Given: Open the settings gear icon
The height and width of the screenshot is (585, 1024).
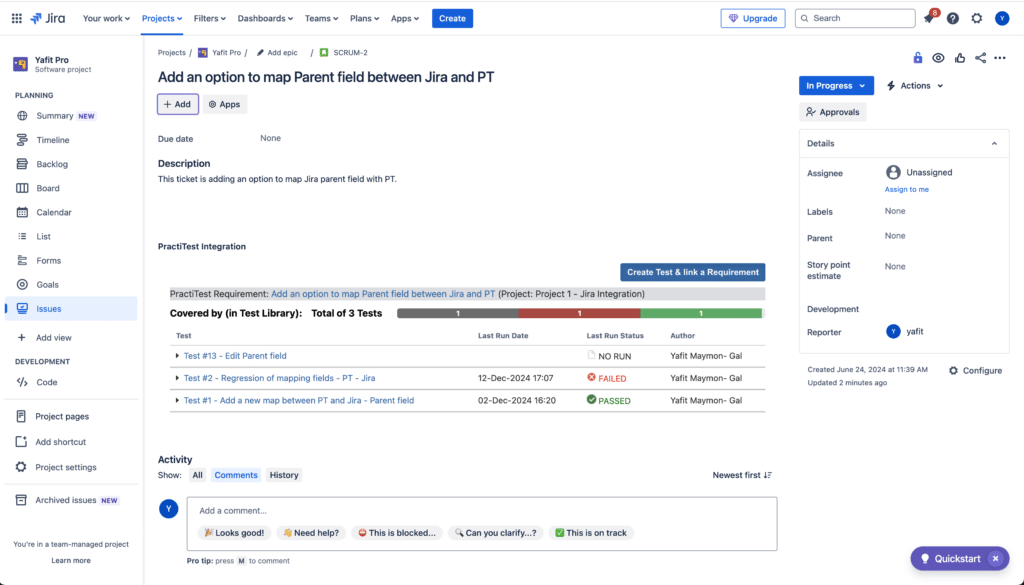Looking at the screenshot, I should [977, 18].
